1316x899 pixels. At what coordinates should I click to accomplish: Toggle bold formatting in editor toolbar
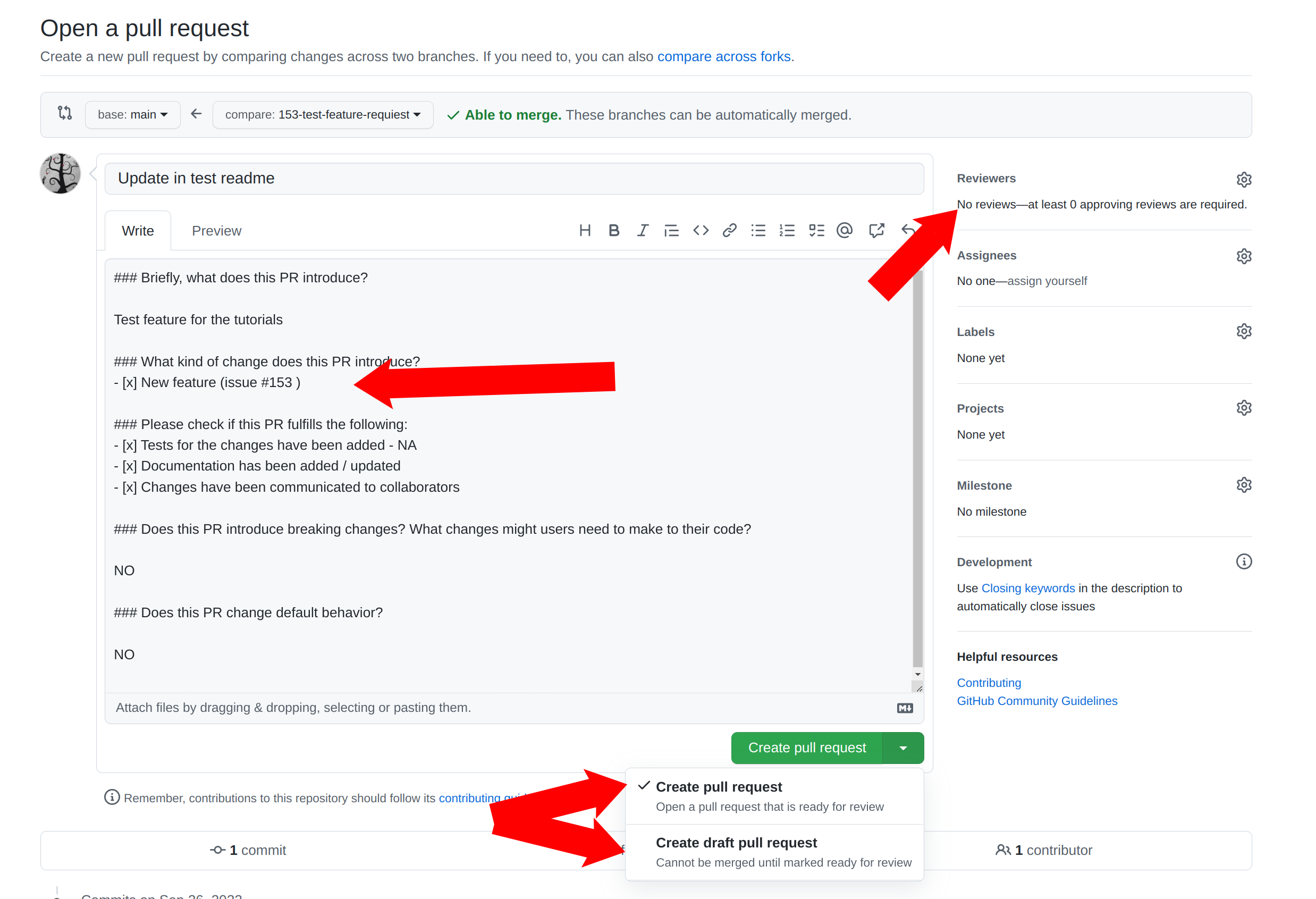[614, 231]
